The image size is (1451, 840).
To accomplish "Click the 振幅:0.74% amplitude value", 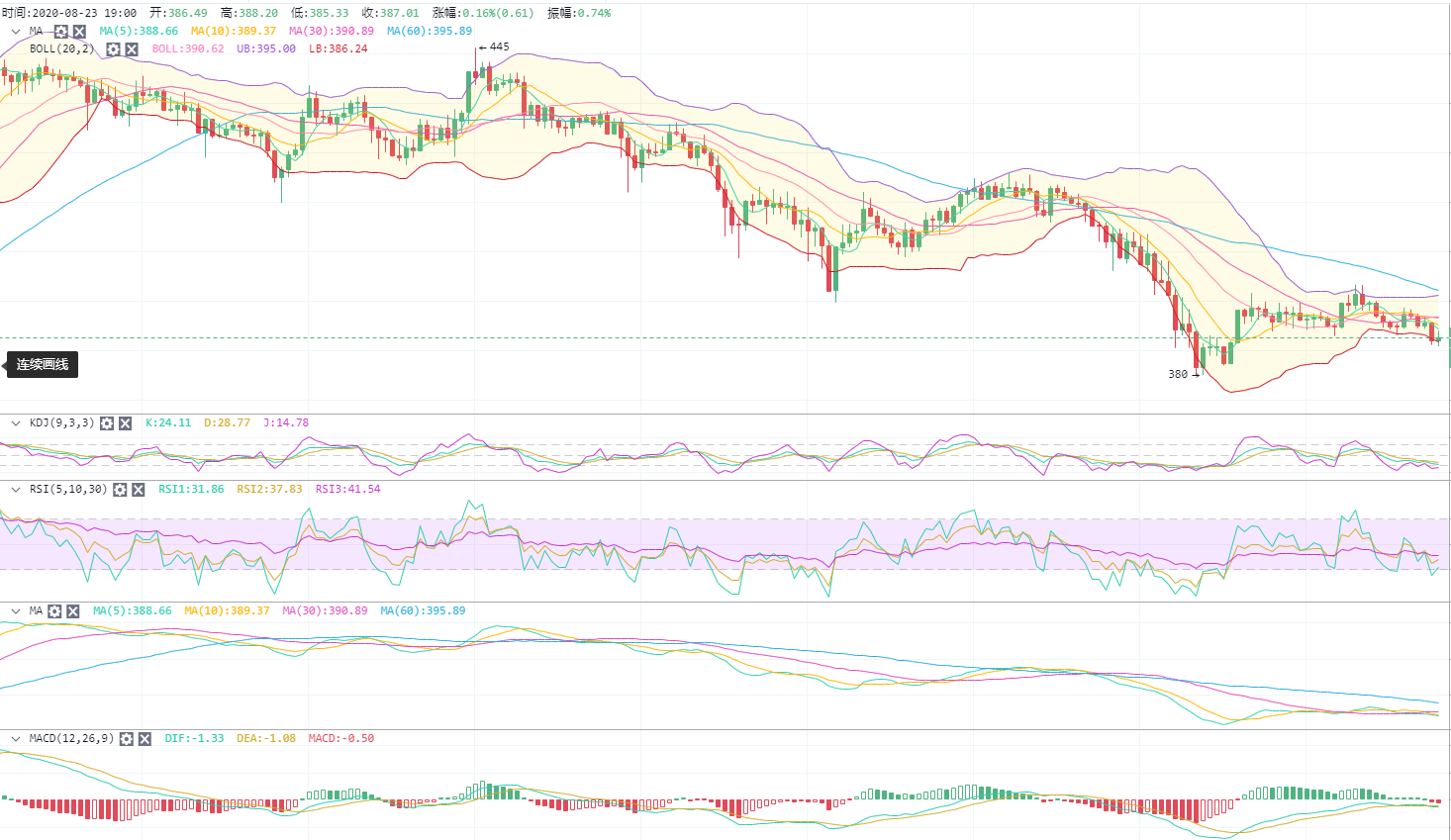I will coord(579,13).
